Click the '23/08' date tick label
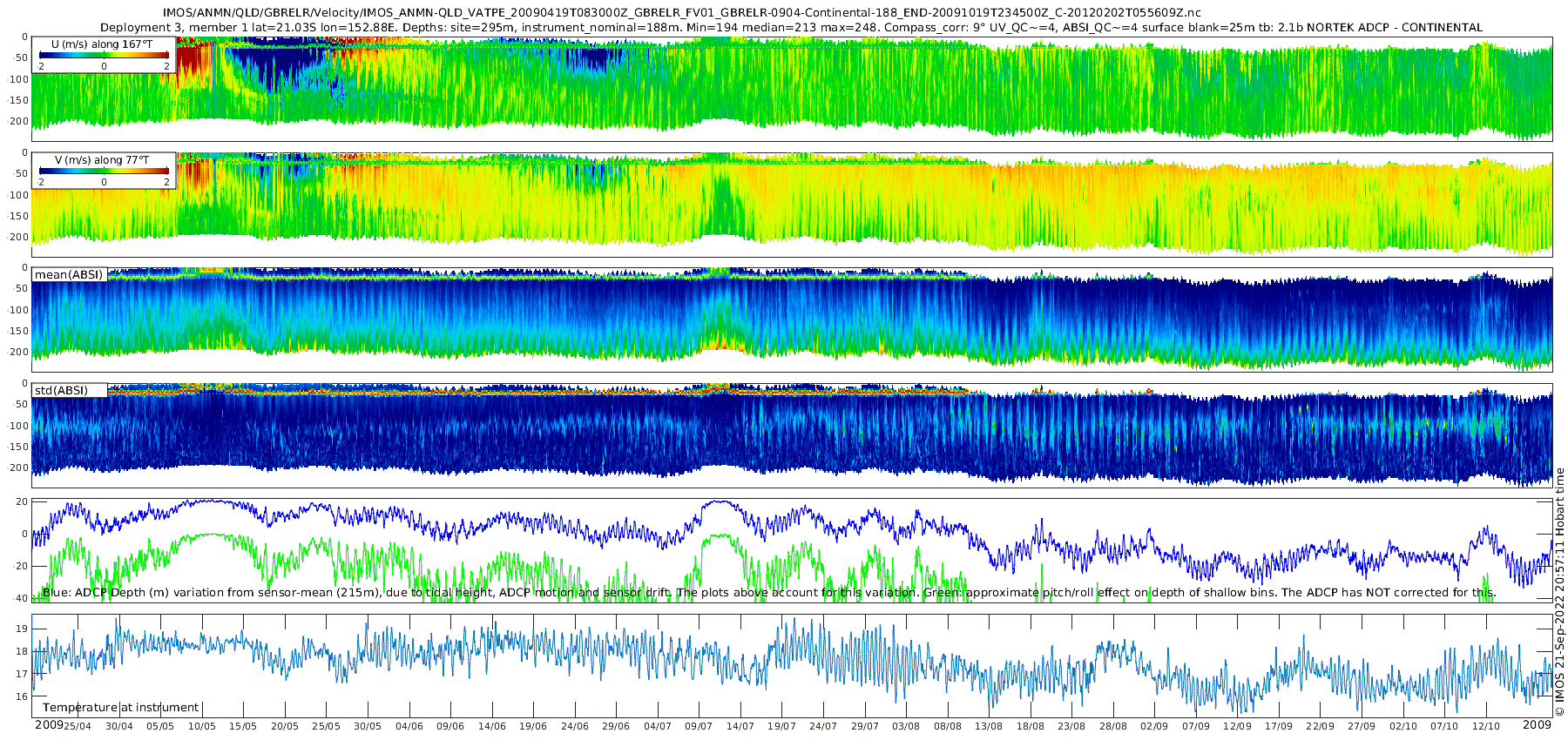 1071,726
